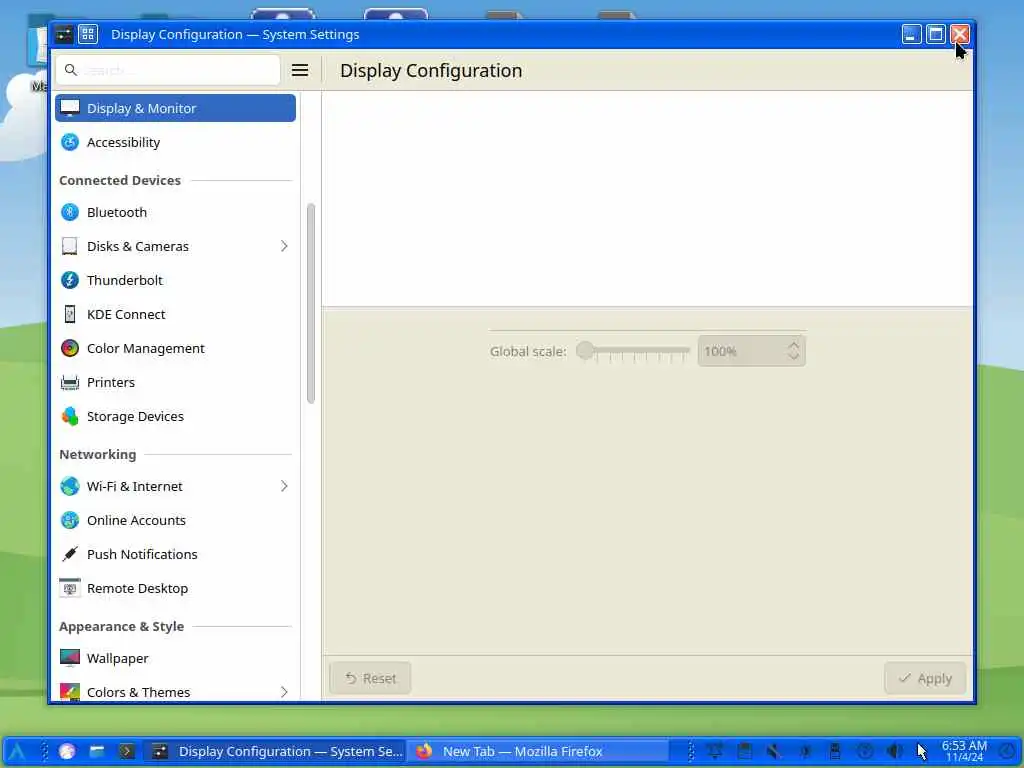1024x768 pixels.
Task: Click the sidebar vertical scrollbar
Action: coord(311,304)
